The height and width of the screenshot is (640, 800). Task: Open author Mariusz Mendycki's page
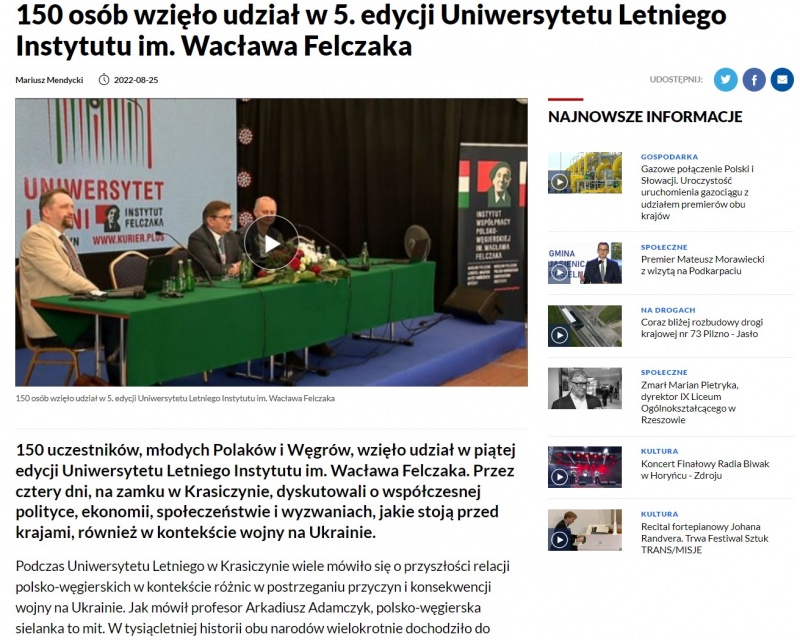49,80
